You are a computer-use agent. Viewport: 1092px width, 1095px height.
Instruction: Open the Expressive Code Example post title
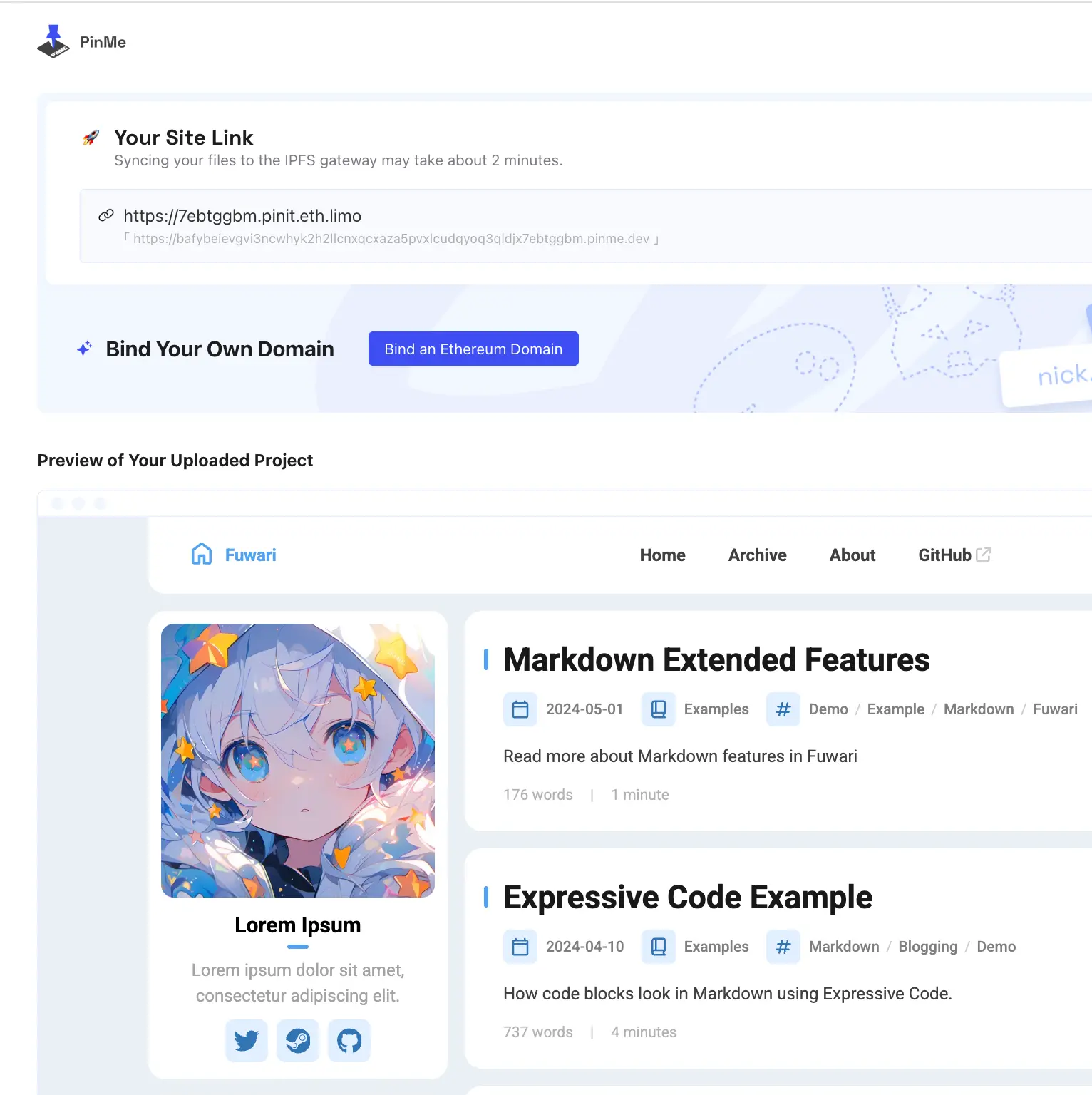coord(687,897)
